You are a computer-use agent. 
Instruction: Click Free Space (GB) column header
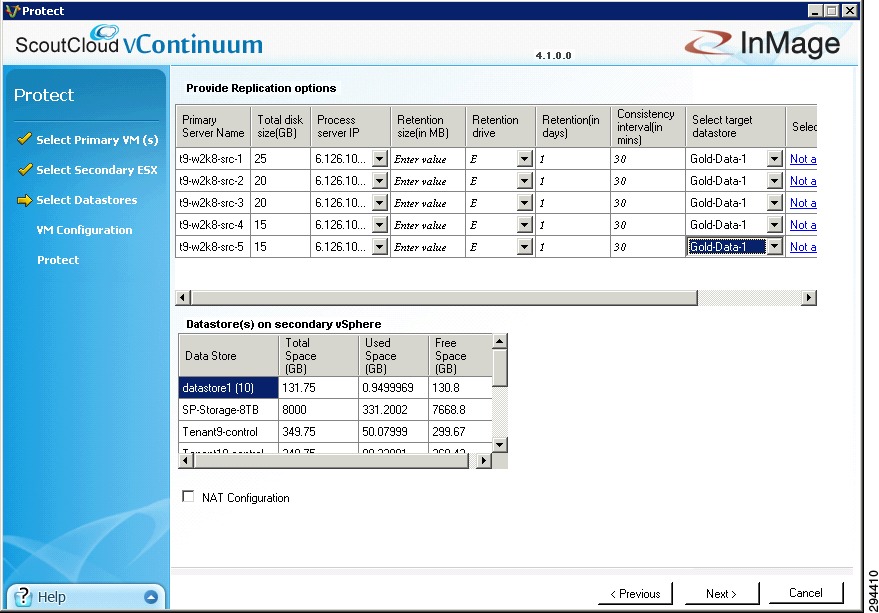(x=460, y=356)
